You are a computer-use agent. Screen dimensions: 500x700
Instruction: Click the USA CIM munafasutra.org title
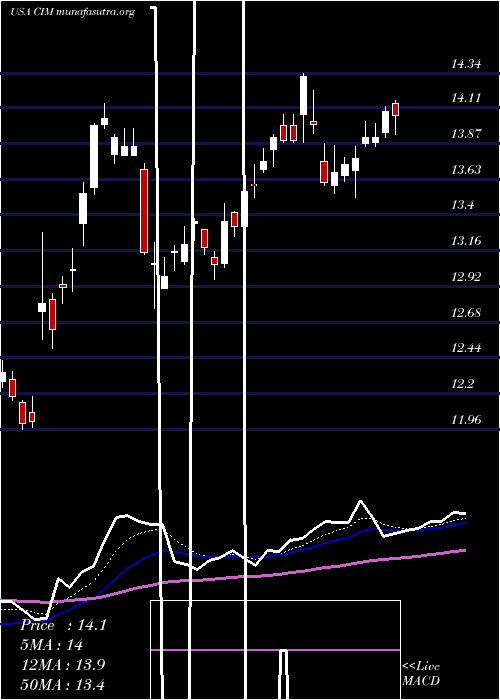point(72,12)
